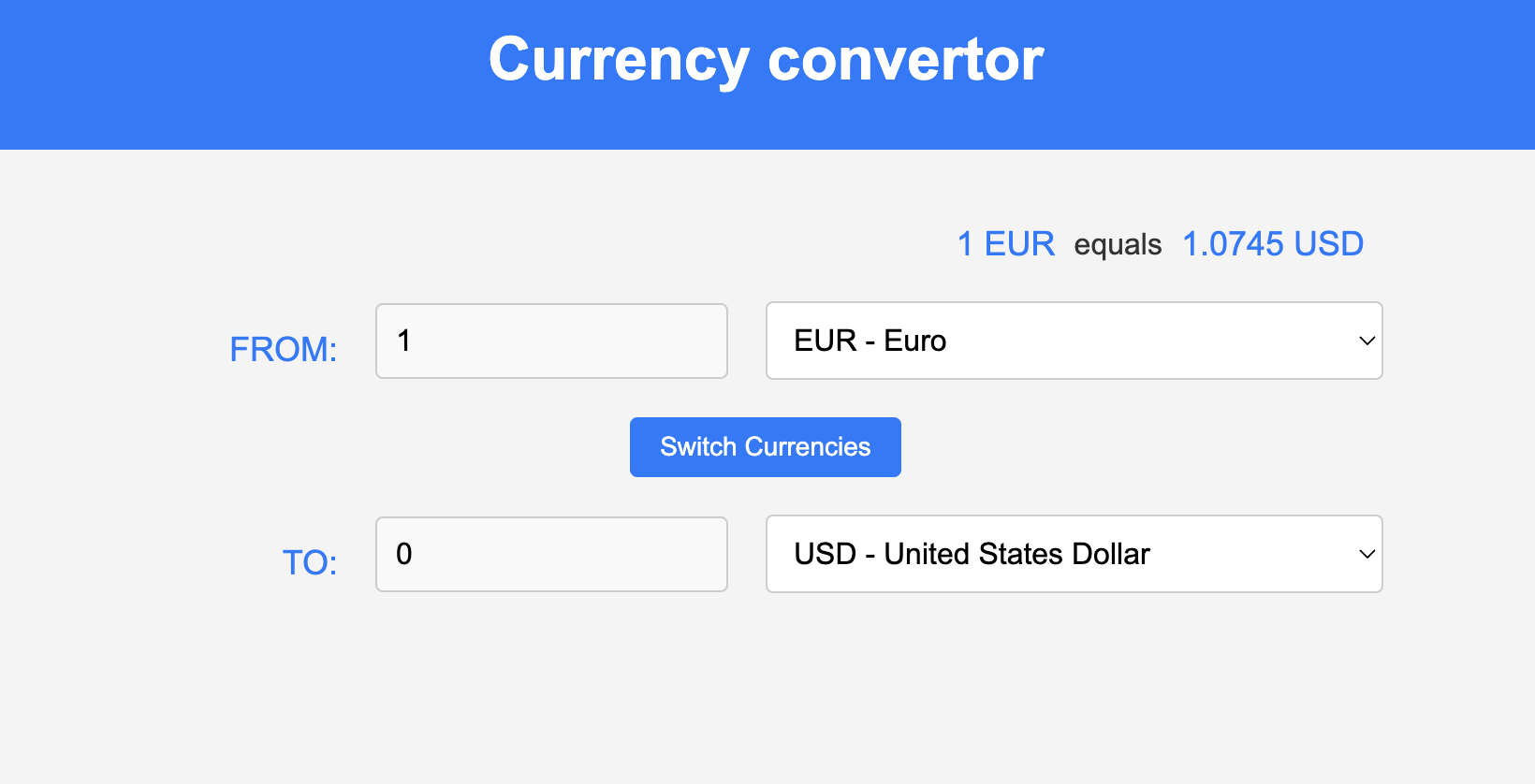Click the FROM: label
Viewport: 1535px width, 784px height.
[x=283, y=349]
